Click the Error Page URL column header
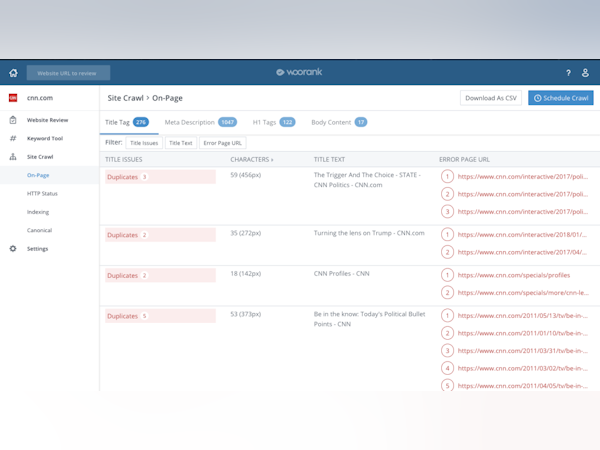This screenshot has height=450, width=600. coord(464,159)
